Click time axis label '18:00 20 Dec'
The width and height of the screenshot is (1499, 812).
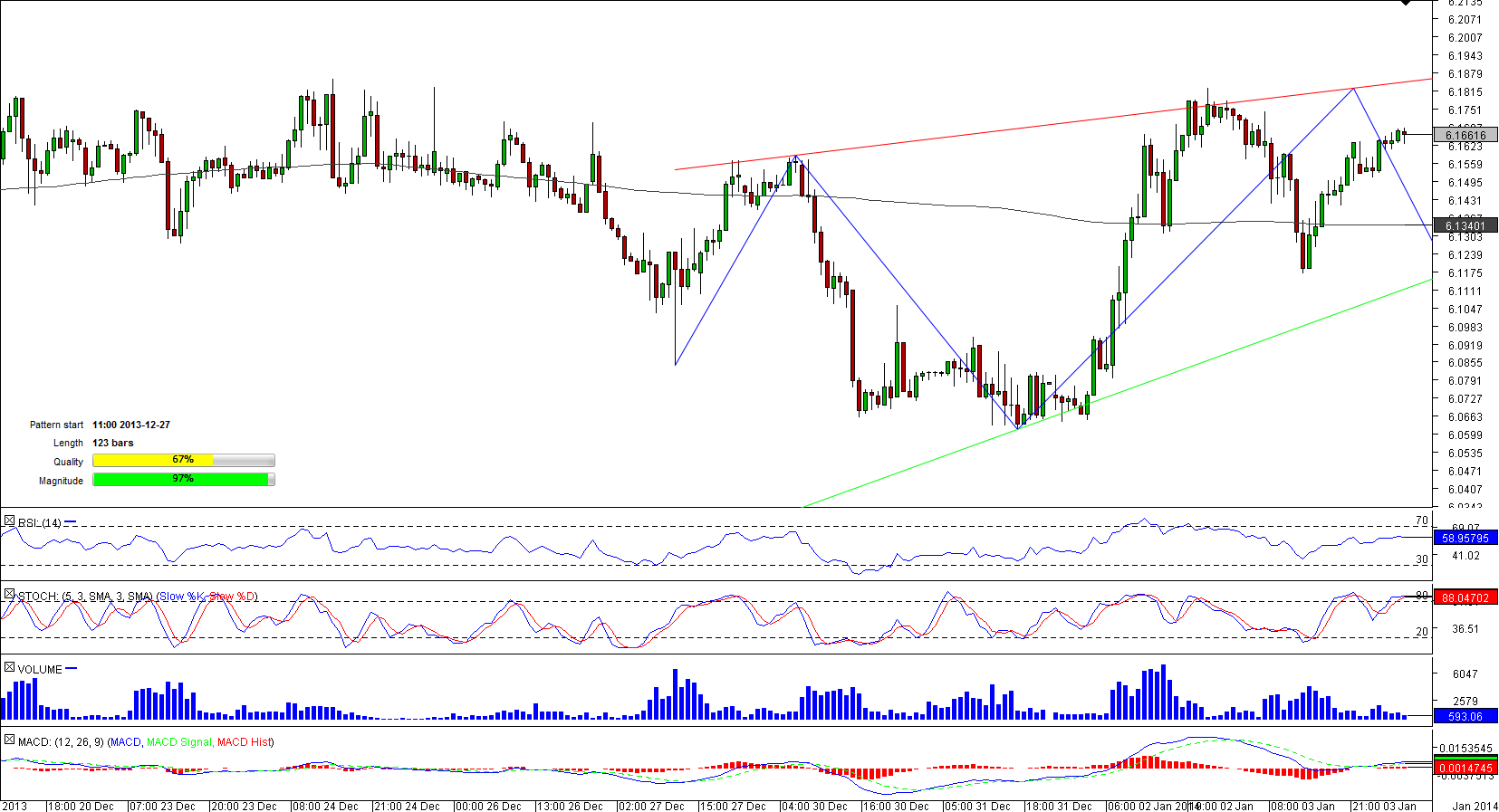tap(81, 806)
